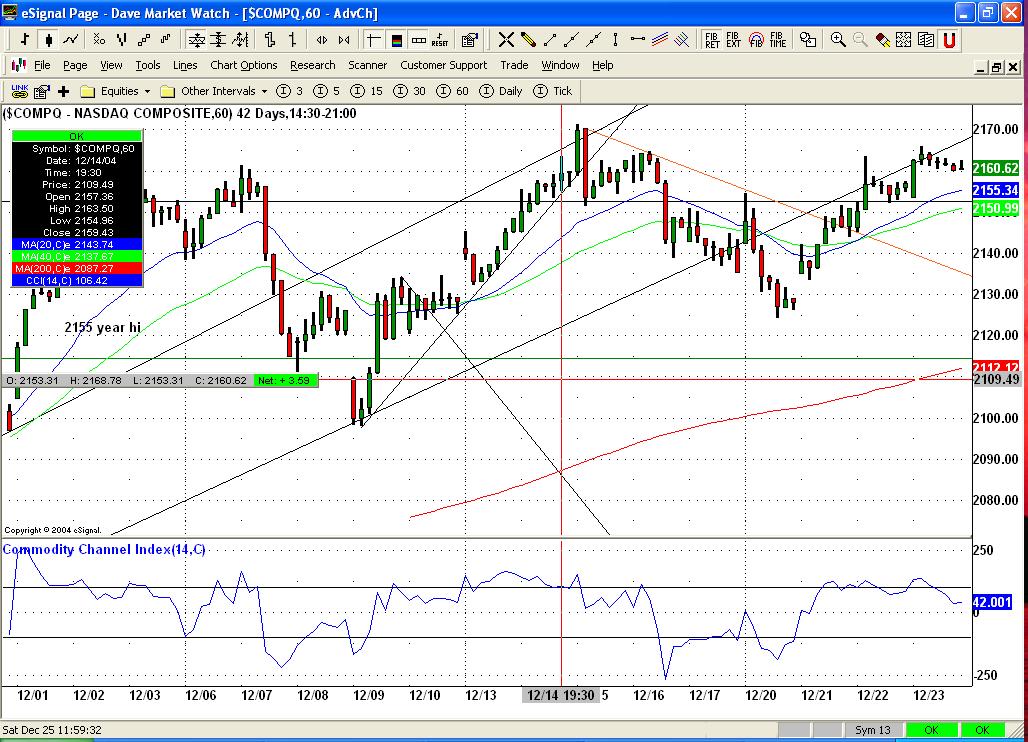Pick the horizontal line segment tool
1028x742 pixels.
coord(637,40)
